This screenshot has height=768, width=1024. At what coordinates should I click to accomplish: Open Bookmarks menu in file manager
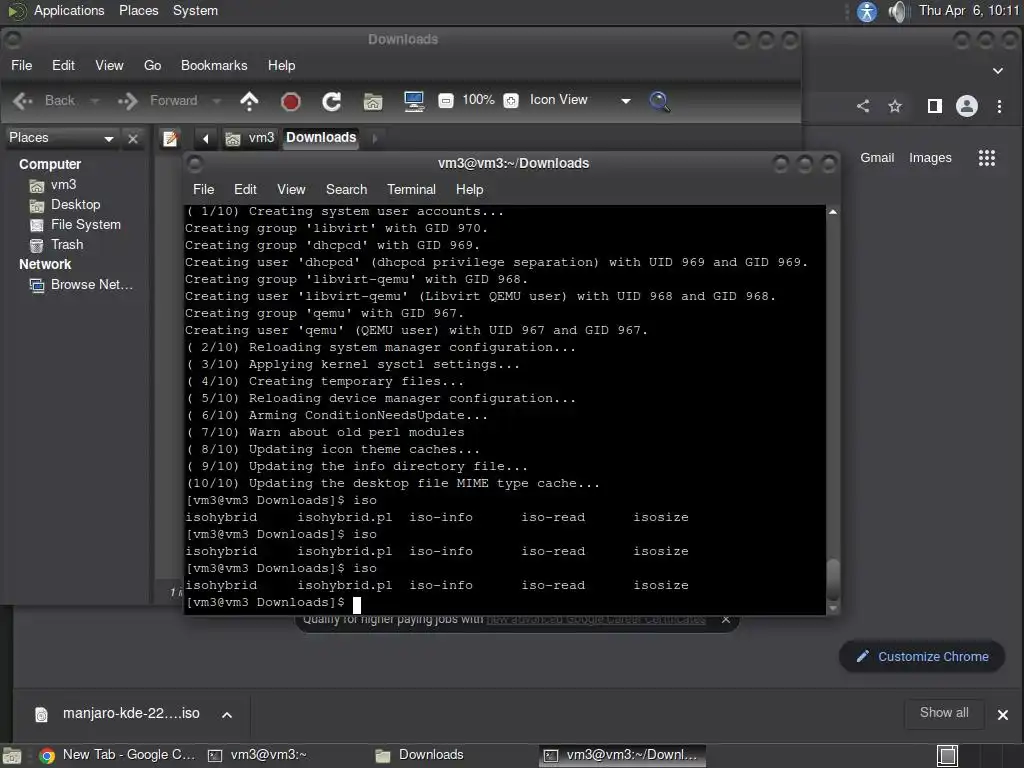pyautogui.click(x=214, y=65)
